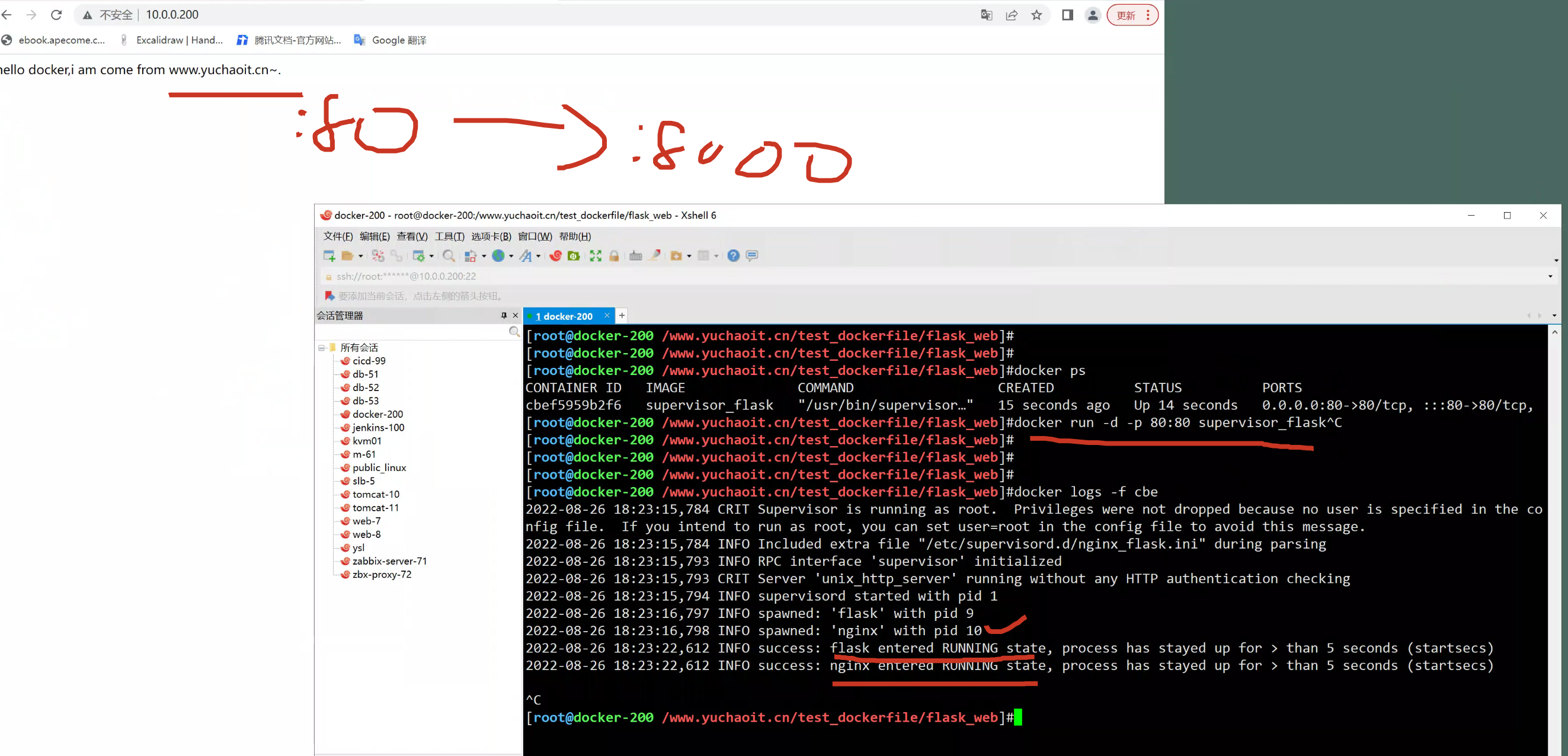Toggle full screen mode icon
Viewport: 1568px width, 756px height.
(x=596, y=255)
